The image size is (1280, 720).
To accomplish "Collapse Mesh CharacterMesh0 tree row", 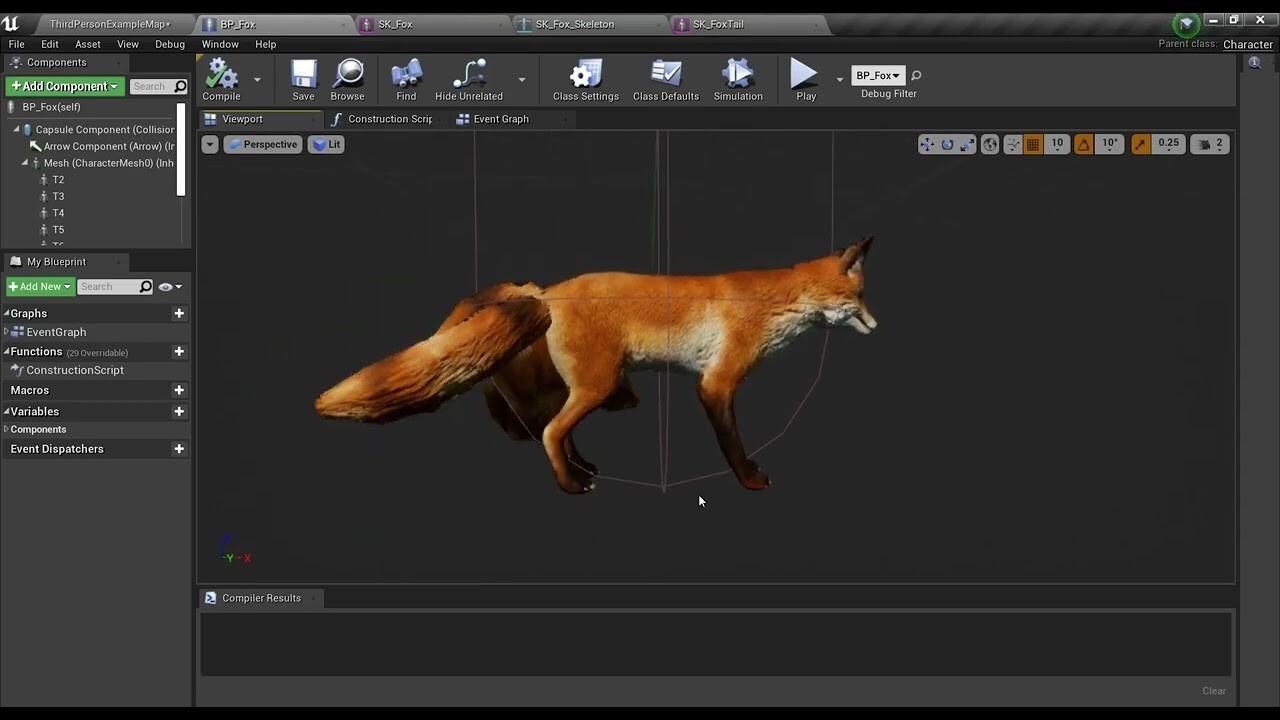I will click(25, 163).
